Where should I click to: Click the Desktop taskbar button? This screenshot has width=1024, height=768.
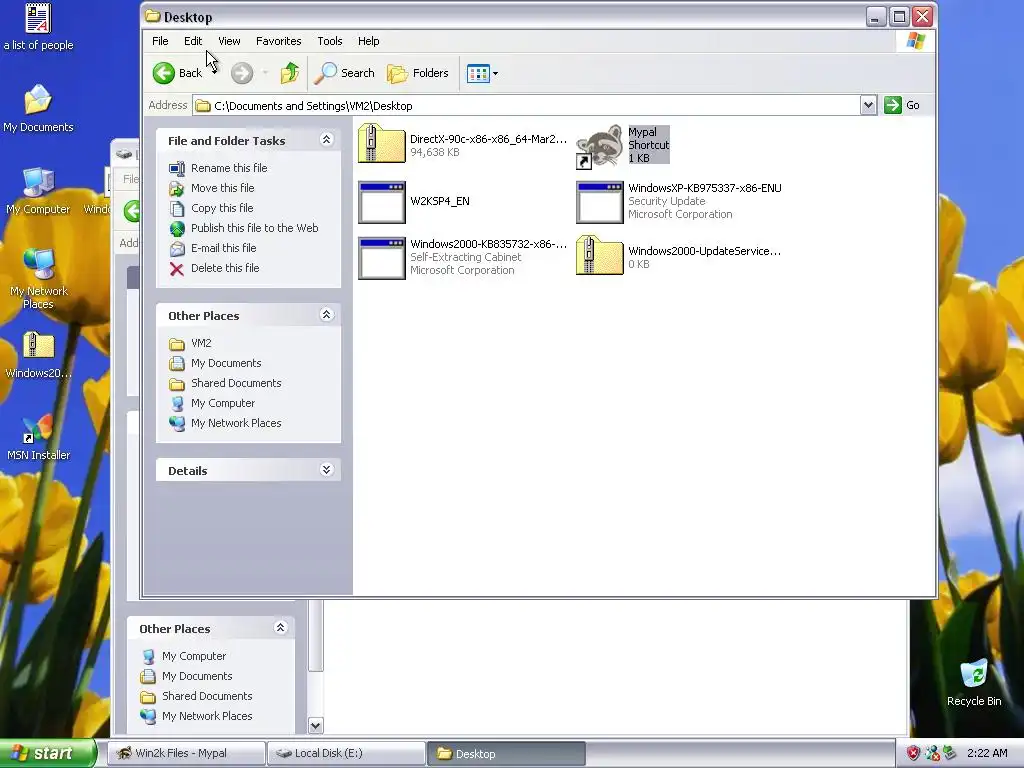pyautogui.click(x=506, y=754)
